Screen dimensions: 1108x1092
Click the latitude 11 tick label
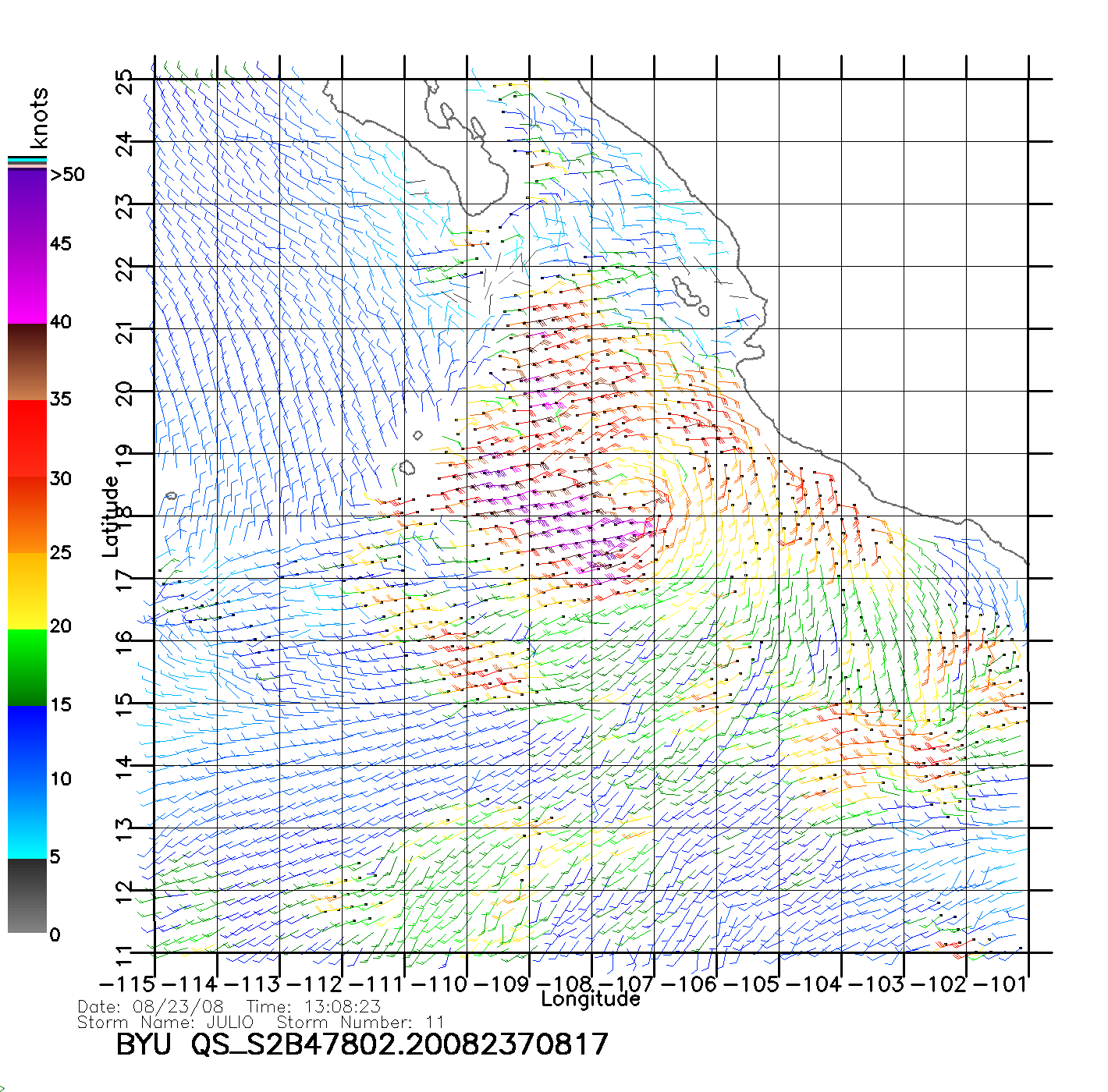tap(125, 955)
